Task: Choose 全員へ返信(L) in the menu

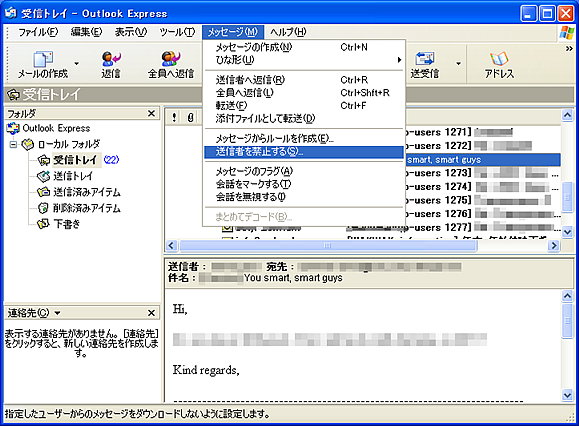Action: click(x=304, y=93)
